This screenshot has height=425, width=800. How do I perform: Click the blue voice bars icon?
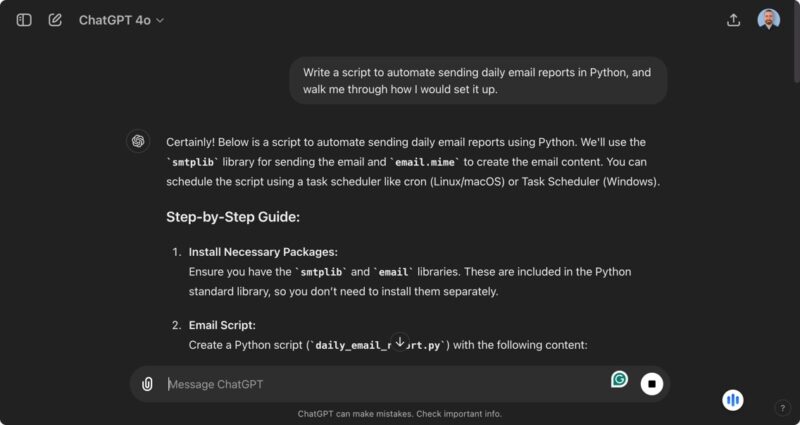[733, 400]
